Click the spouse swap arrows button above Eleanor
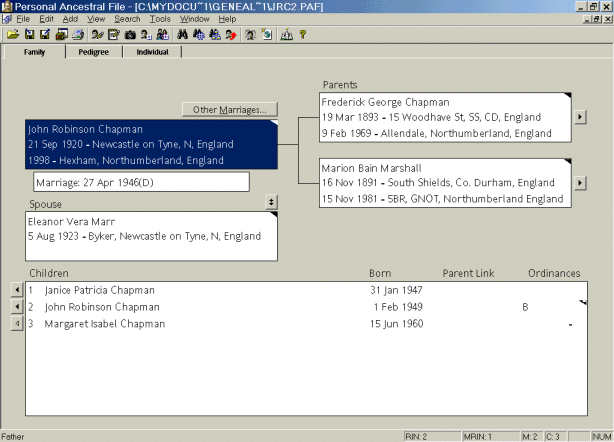The image size is (614, 442). tap(271, 202)
